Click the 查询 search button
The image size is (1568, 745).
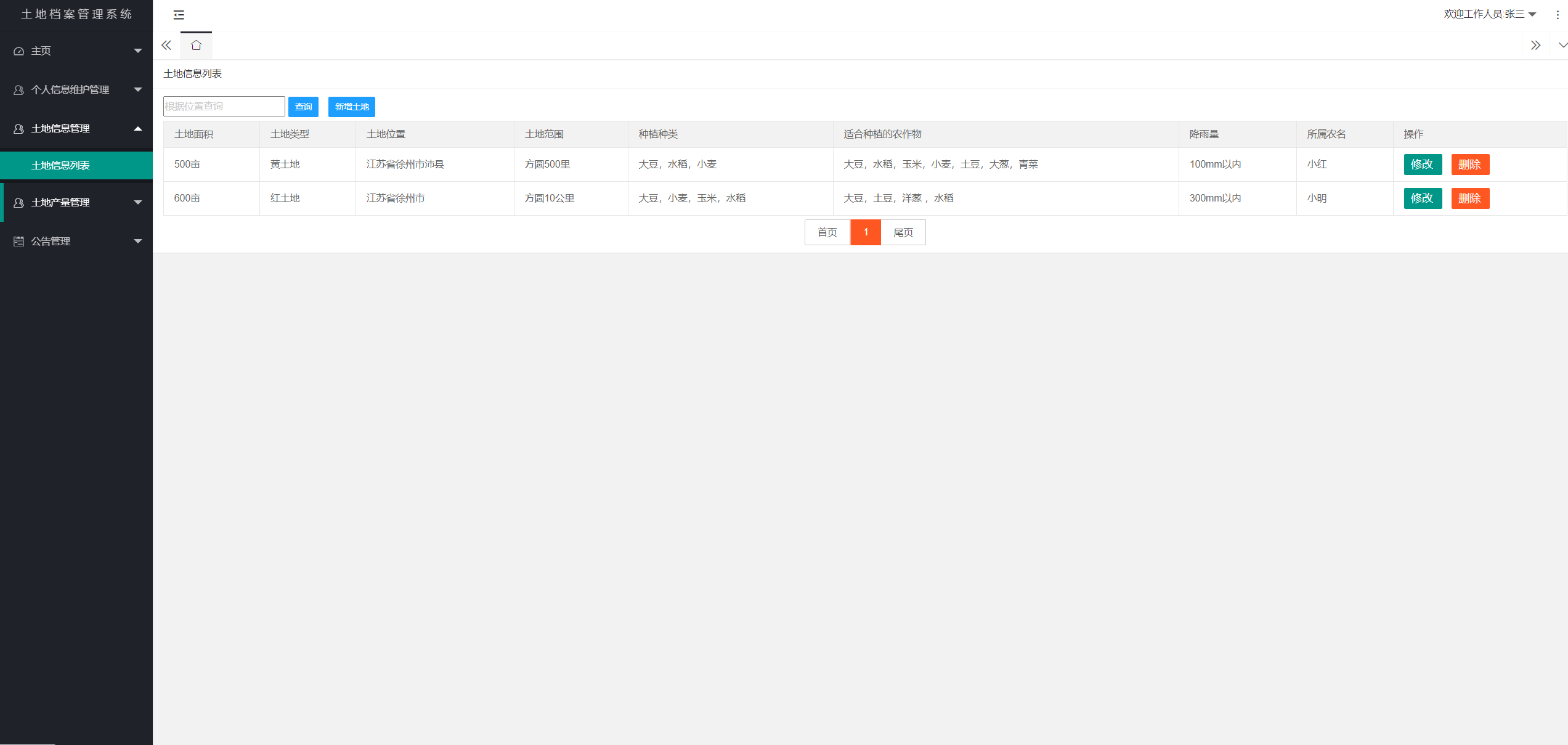coord(303,107)
